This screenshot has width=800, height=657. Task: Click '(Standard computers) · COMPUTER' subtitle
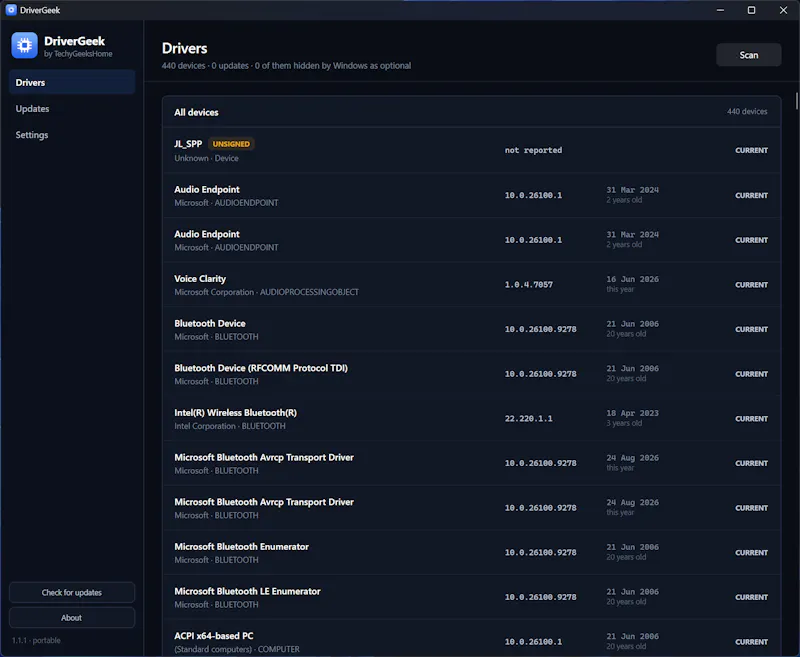point(237,649)
